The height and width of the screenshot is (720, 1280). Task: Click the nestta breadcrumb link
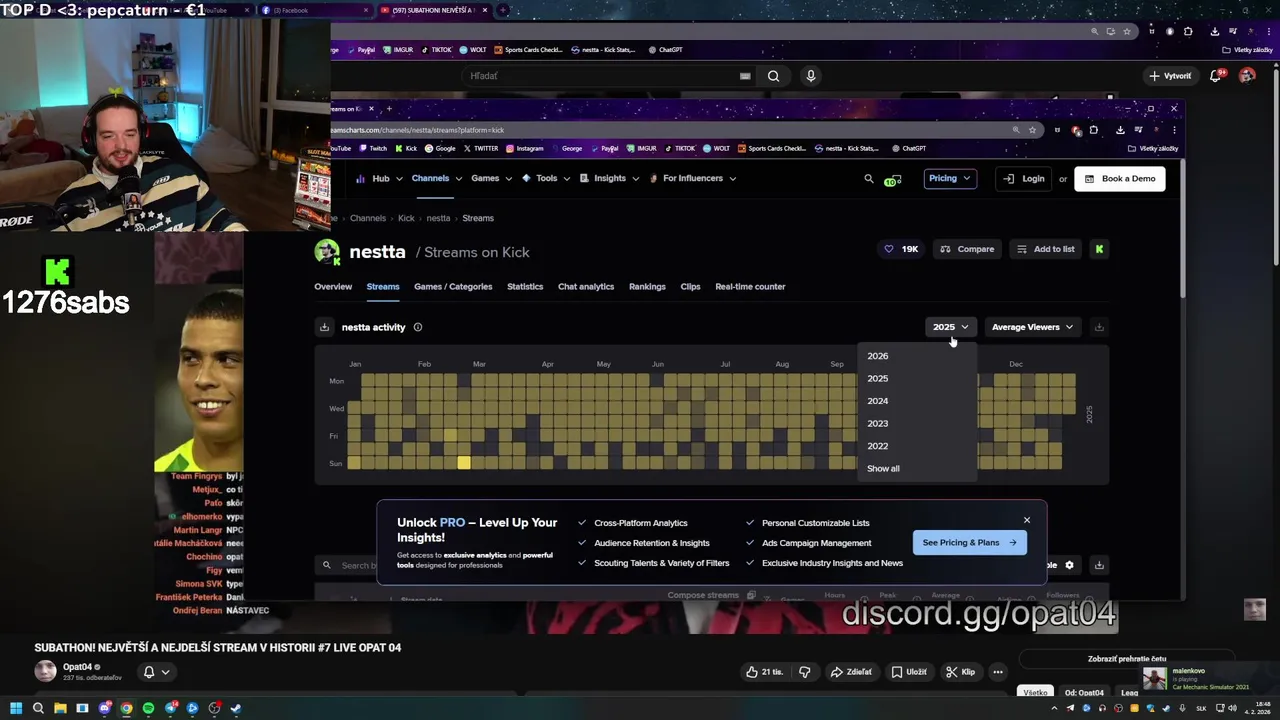438,218
